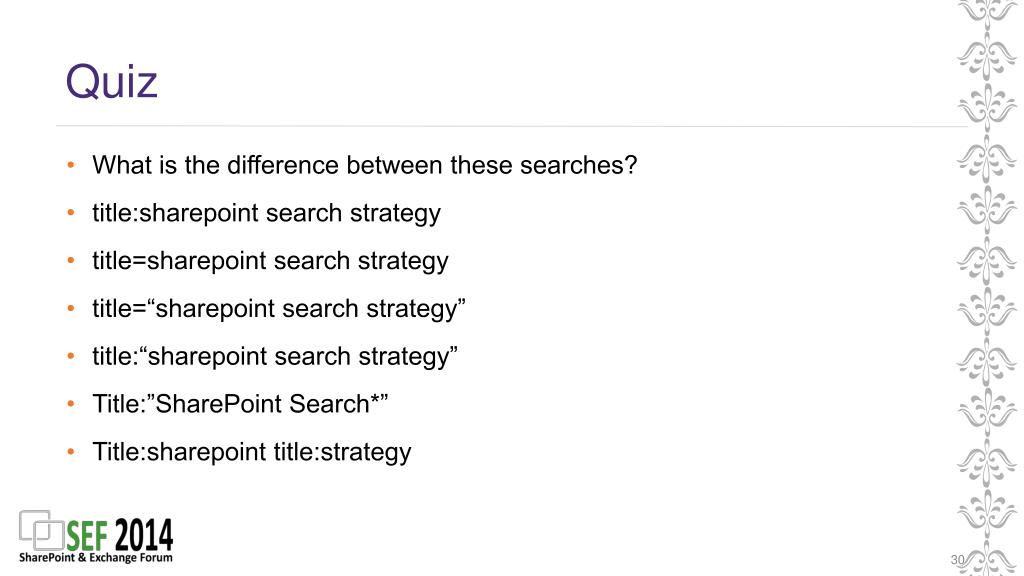Image resolution: width=1024 pixels, height=576 pixels.
Task: Click the bullet before title=sharepoint line
Action: [71, 261]
